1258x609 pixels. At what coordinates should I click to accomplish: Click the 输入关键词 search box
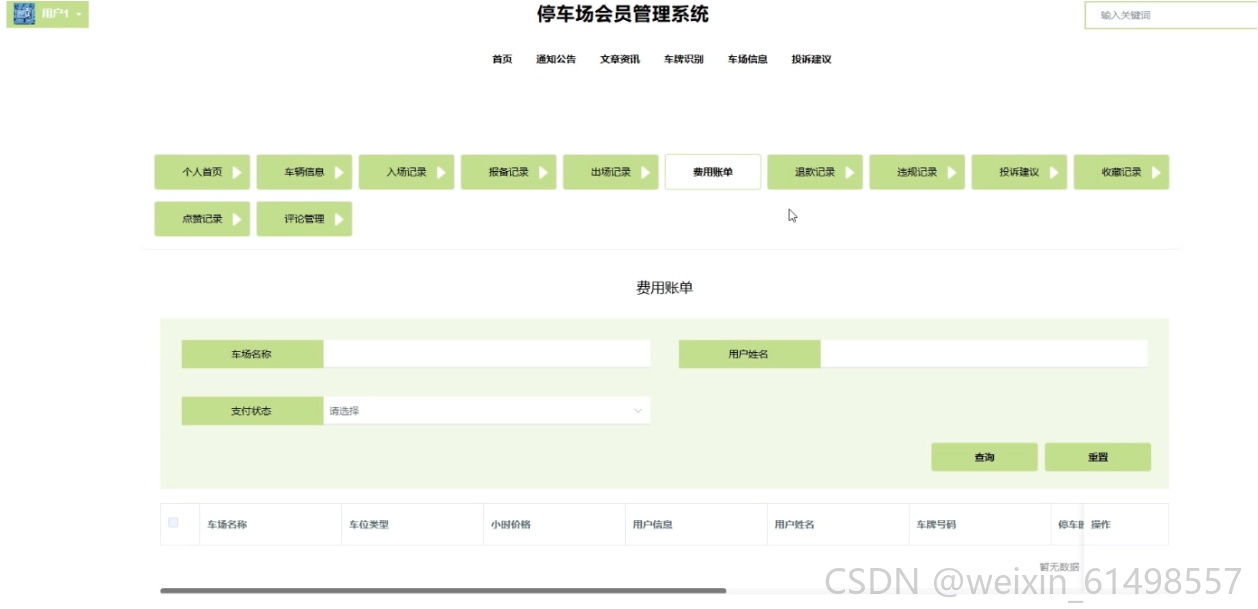[x=1171, y=15]
